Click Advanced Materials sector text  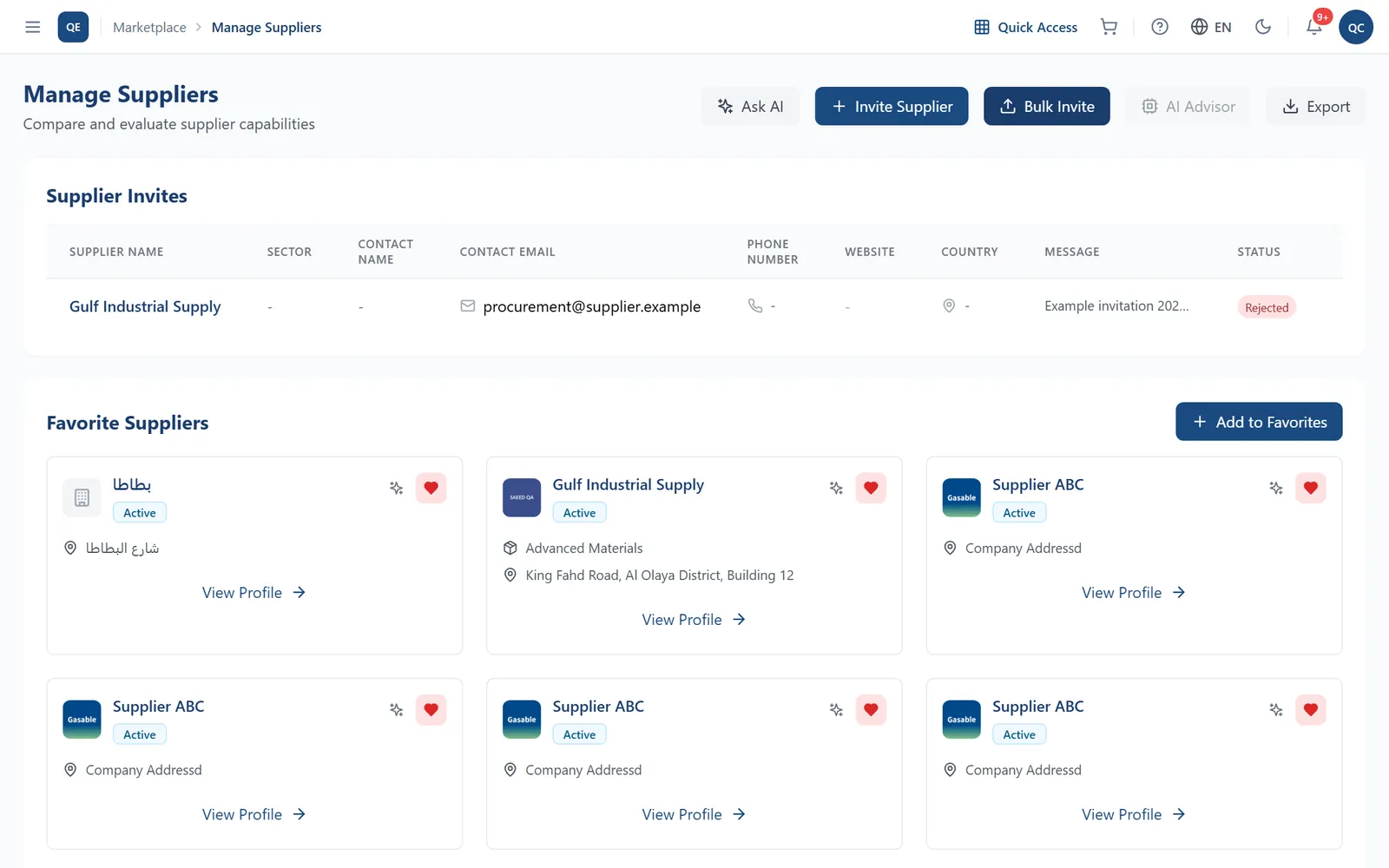[x=583, y=549]
